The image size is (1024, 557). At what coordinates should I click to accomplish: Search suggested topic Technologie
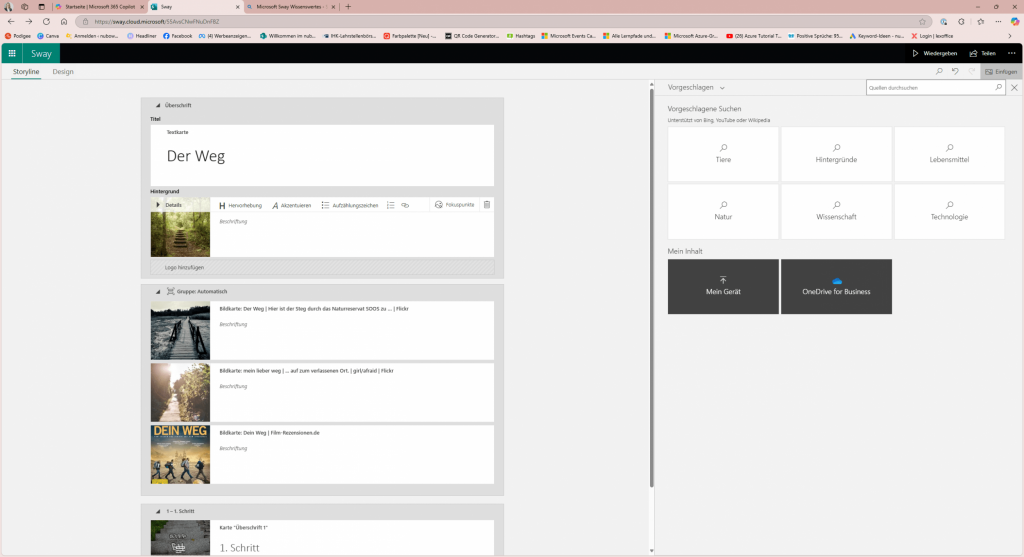[x=949, y=211]
